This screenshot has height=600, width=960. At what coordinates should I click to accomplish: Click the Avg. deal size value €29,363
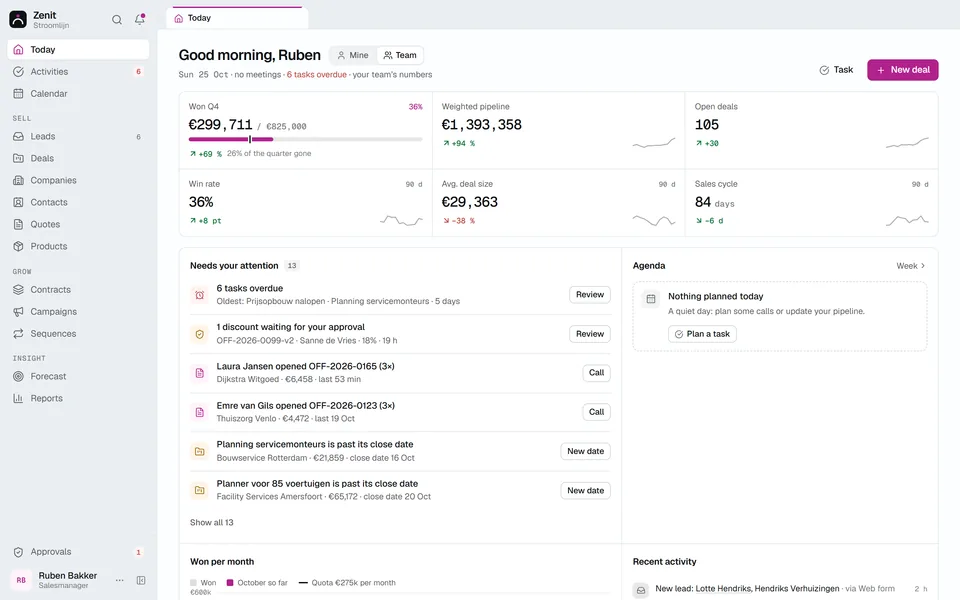(x=470, y=202)
